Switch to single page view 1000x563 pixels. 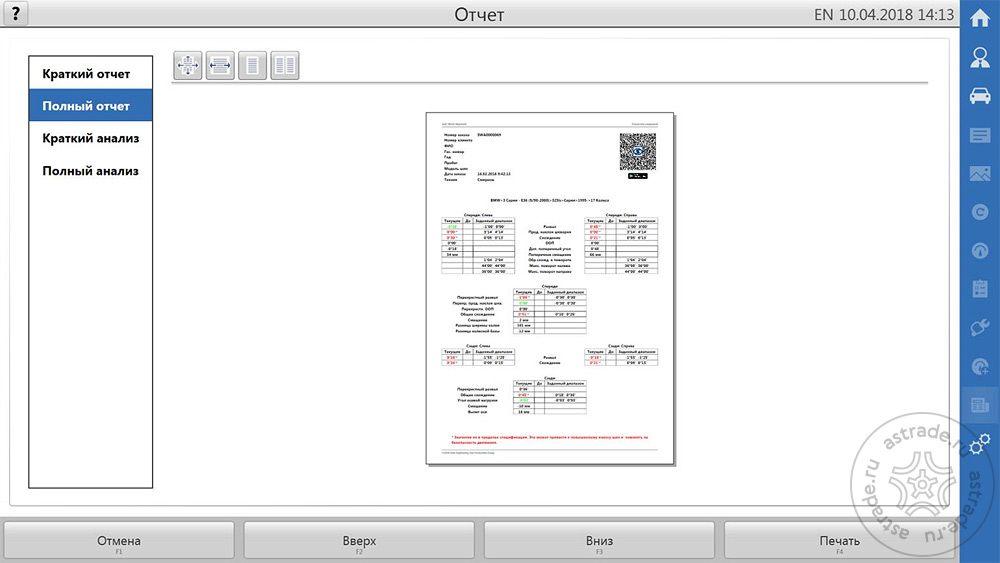pyautogui.click(x=253, y=65)
